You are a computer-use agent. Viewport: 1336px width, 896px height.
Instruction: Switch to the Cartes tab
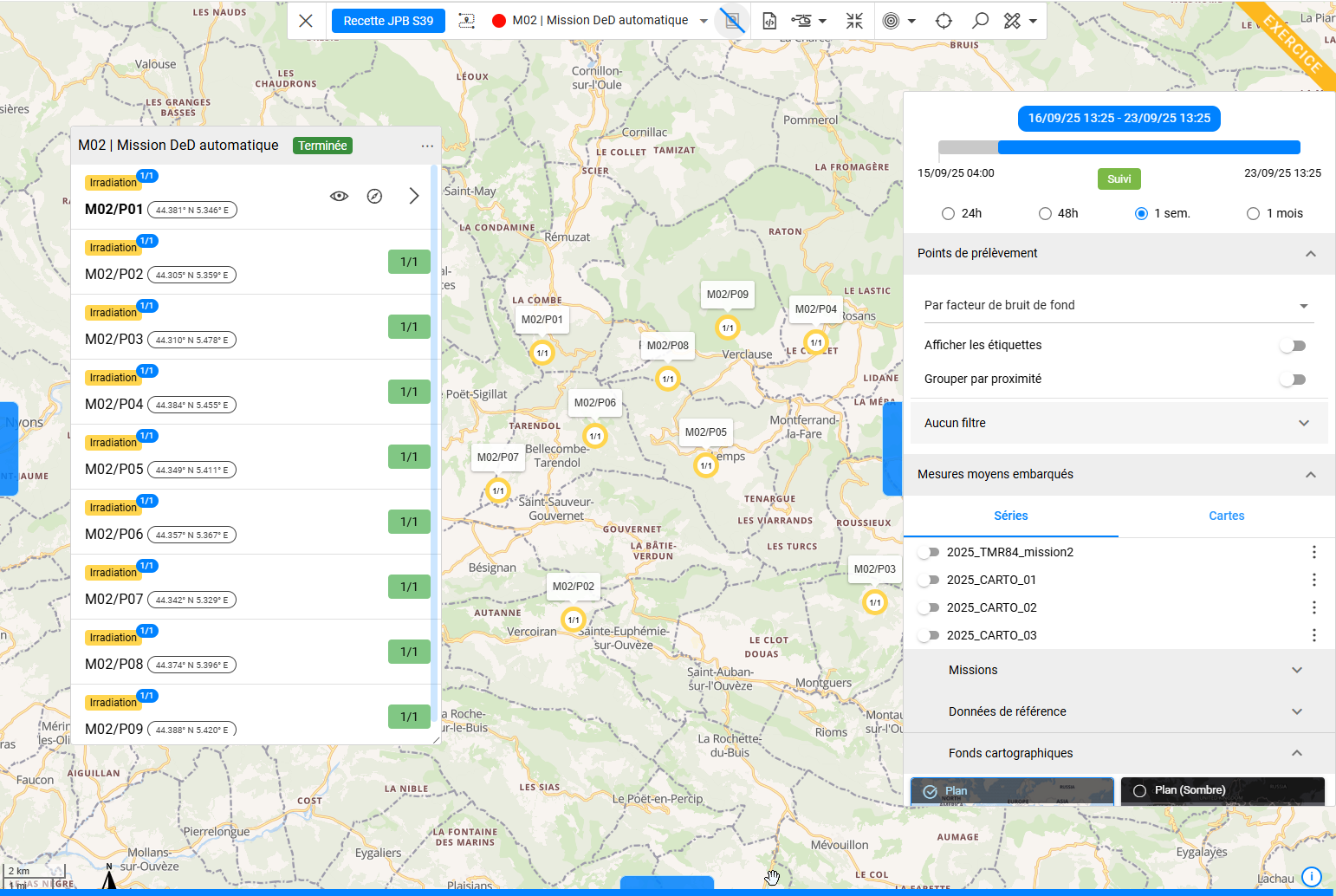click(x=1226, y=516)
